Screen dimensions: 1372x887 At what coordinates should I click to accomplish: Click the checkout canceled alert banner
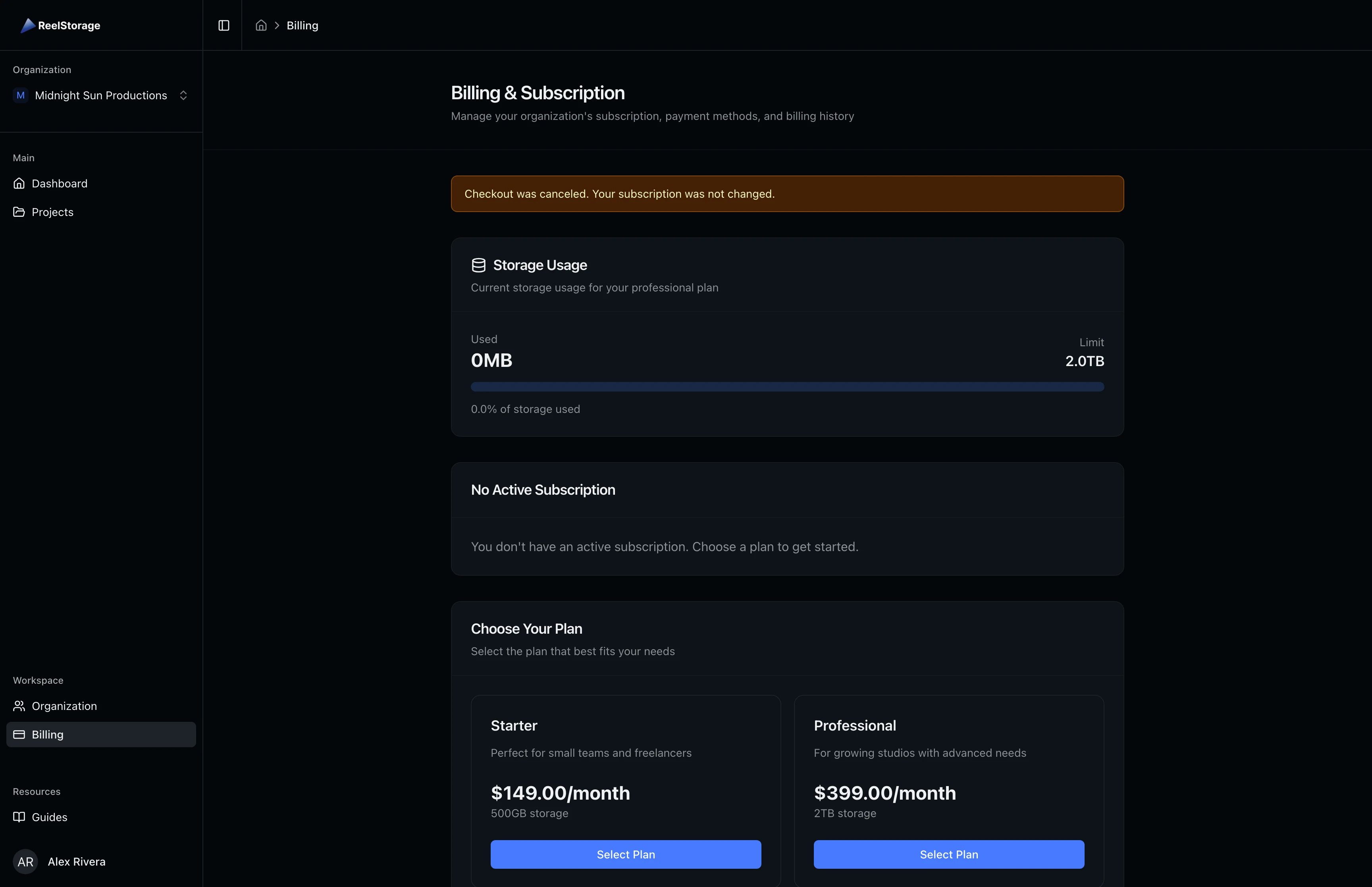[787, 193]
